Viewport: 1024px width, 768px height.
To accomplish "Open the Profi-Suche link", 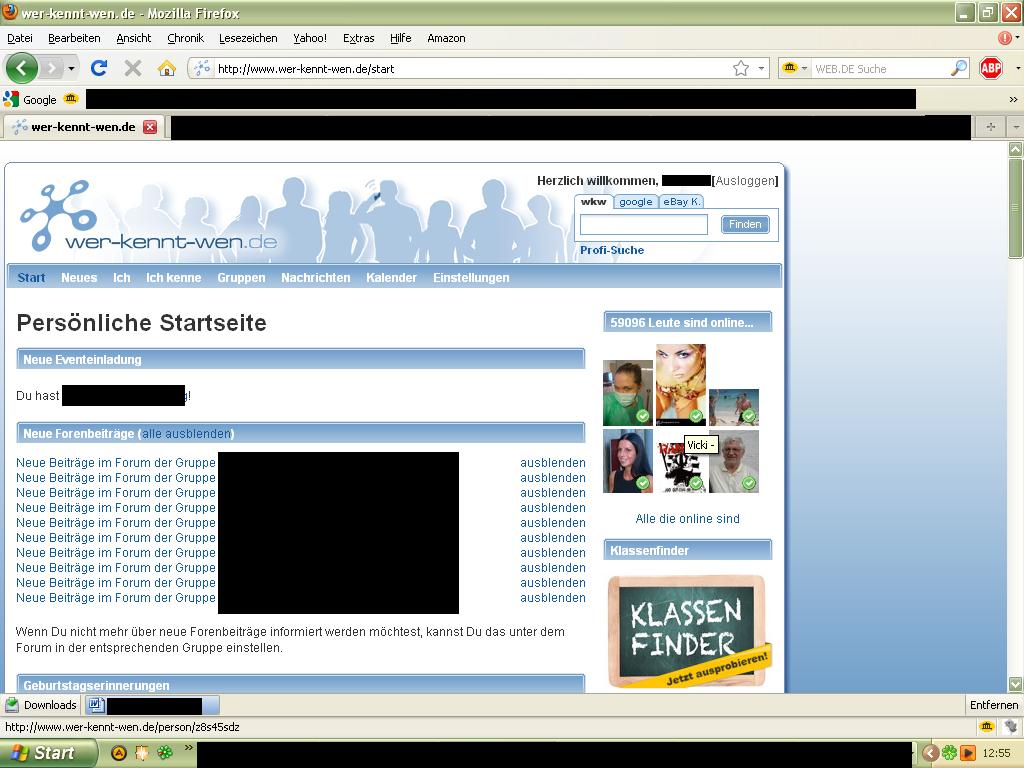I will tap(612, 250).
